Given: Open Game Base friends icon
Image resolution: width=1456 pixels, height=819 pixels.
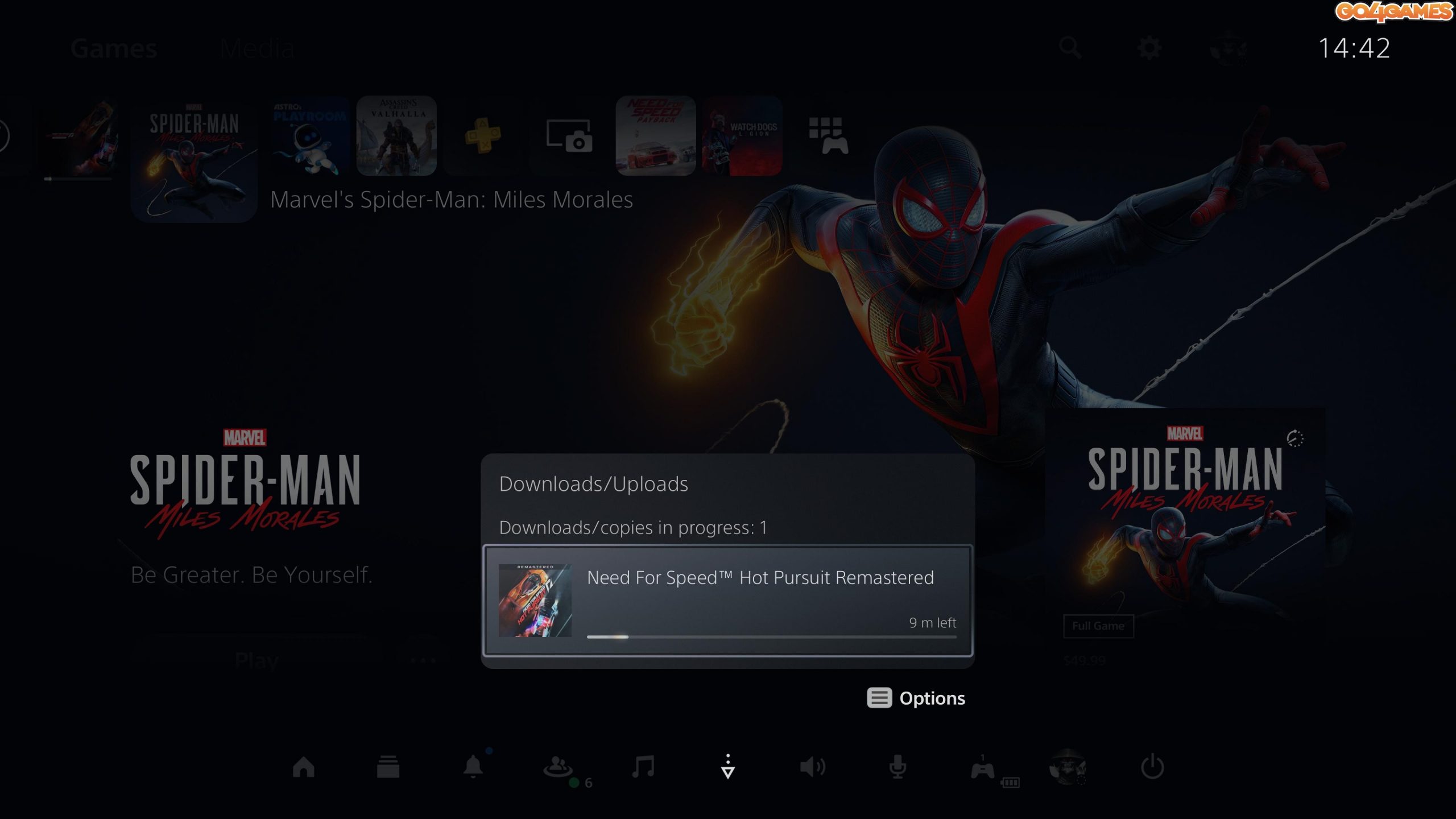Looking at the screenshot, I should click(558, 767).
